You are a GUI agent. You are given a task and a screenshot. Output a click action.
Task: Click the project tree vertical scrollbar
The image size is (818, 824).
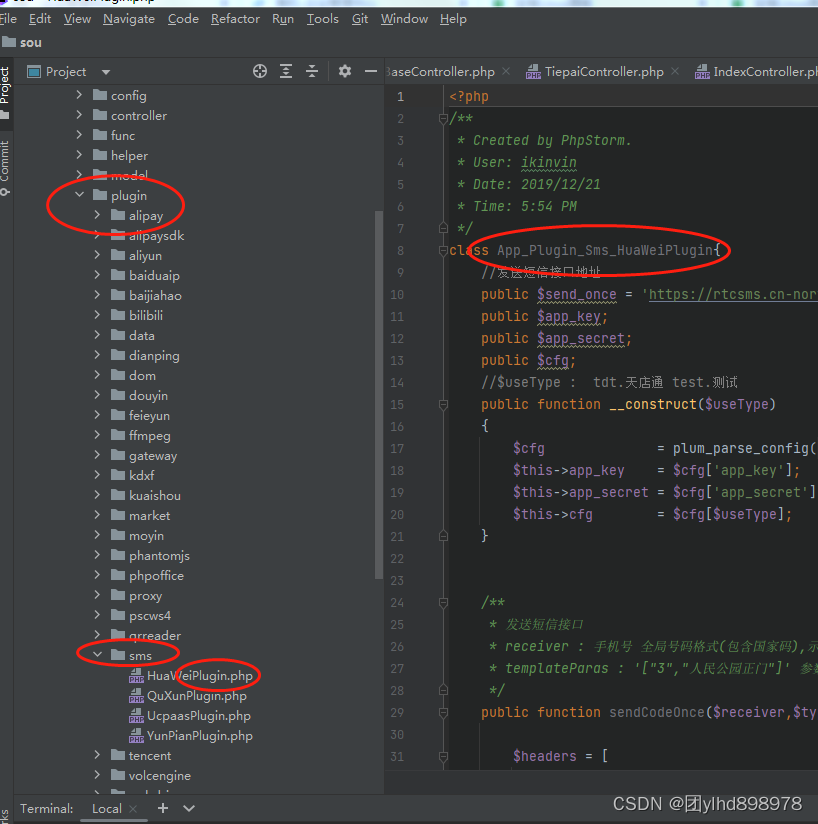tap(379, 394)
